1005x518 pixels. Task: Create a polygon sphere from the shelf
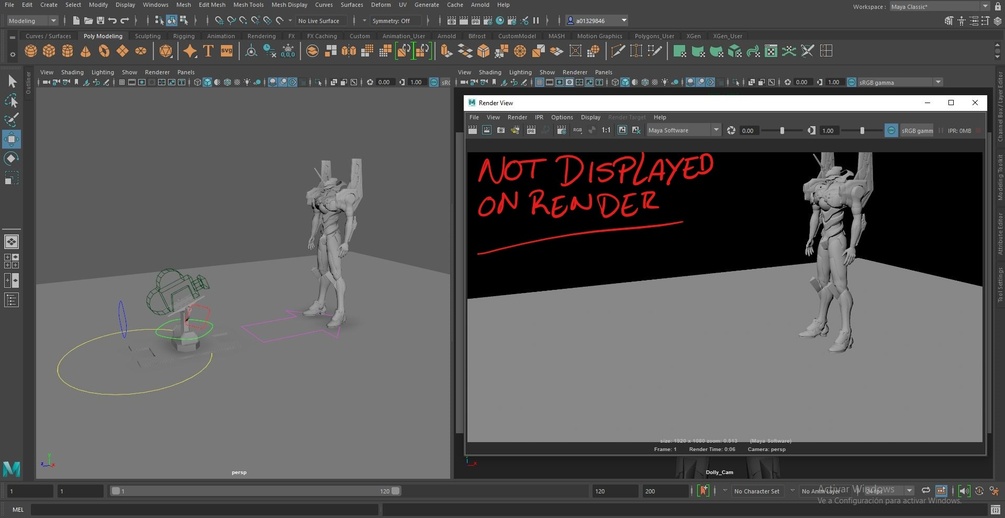point(31,51)
